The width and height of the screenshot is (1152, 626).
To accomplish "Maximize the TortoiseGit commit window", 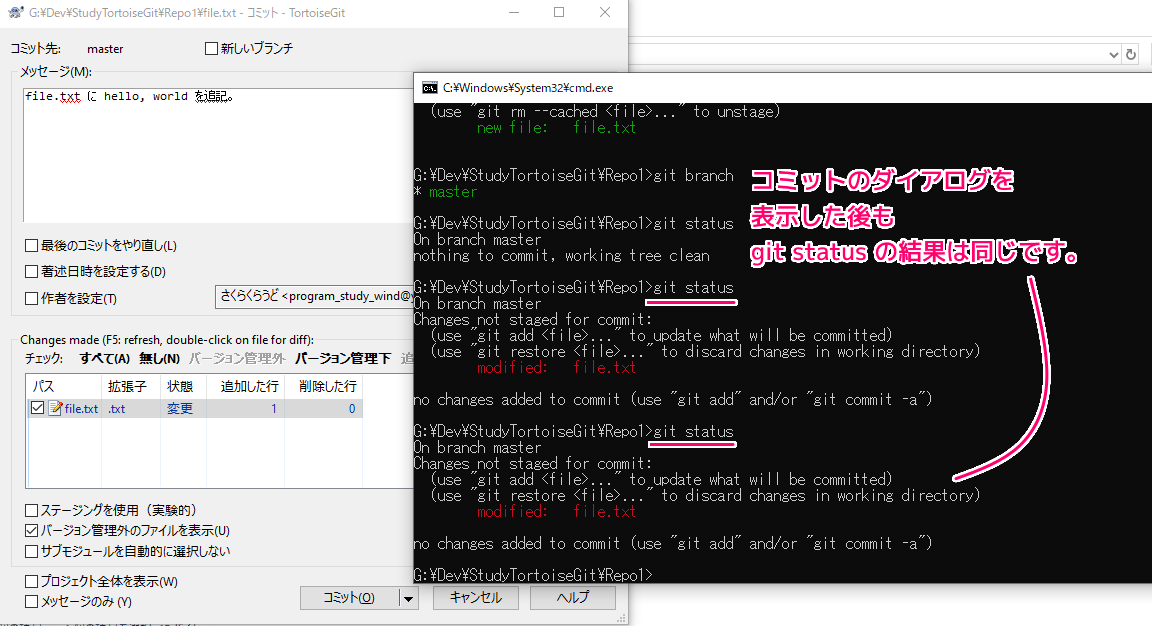I will (559, 13).
